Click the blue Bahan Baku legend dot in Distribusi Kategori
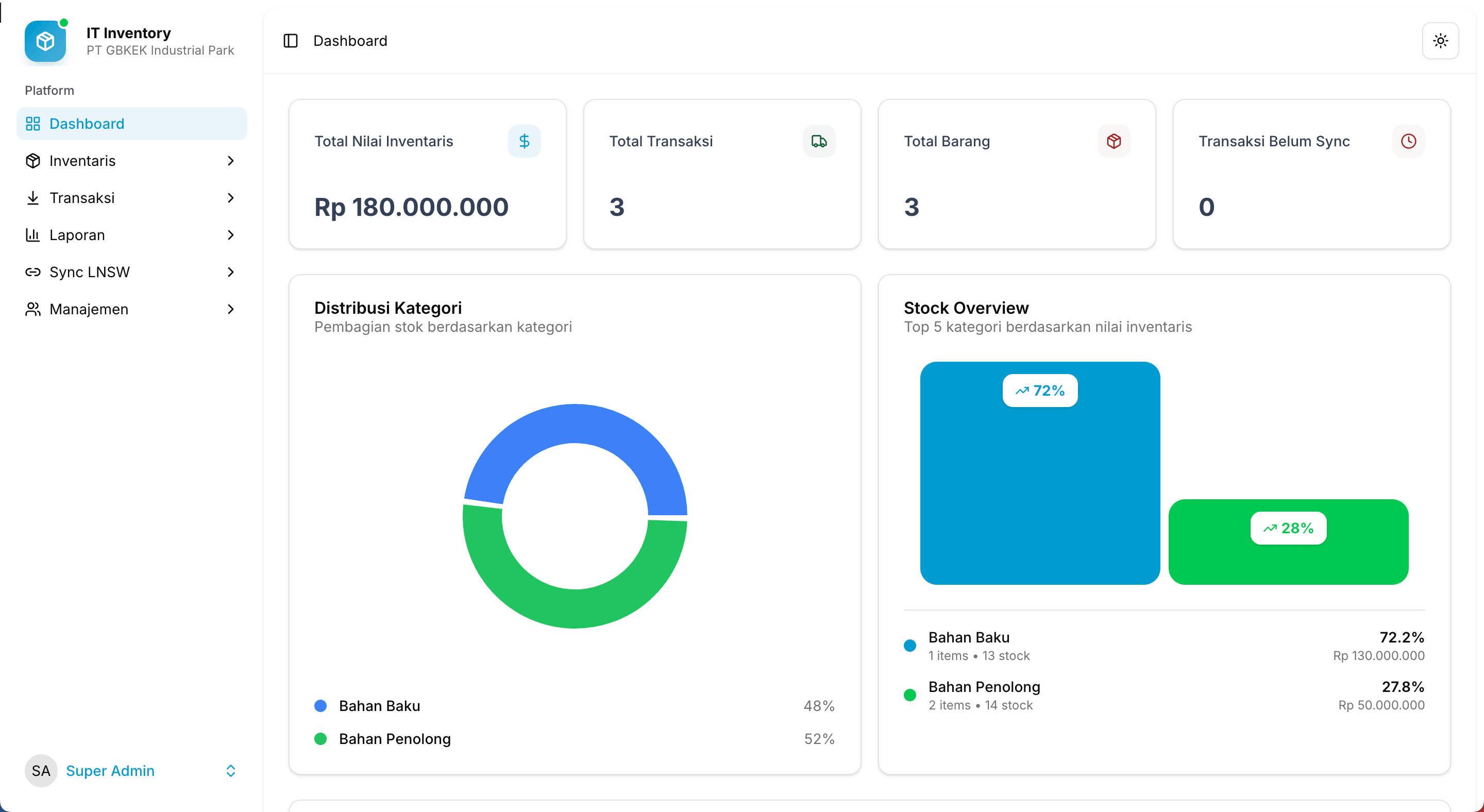1484x812 pixels. 321,705
